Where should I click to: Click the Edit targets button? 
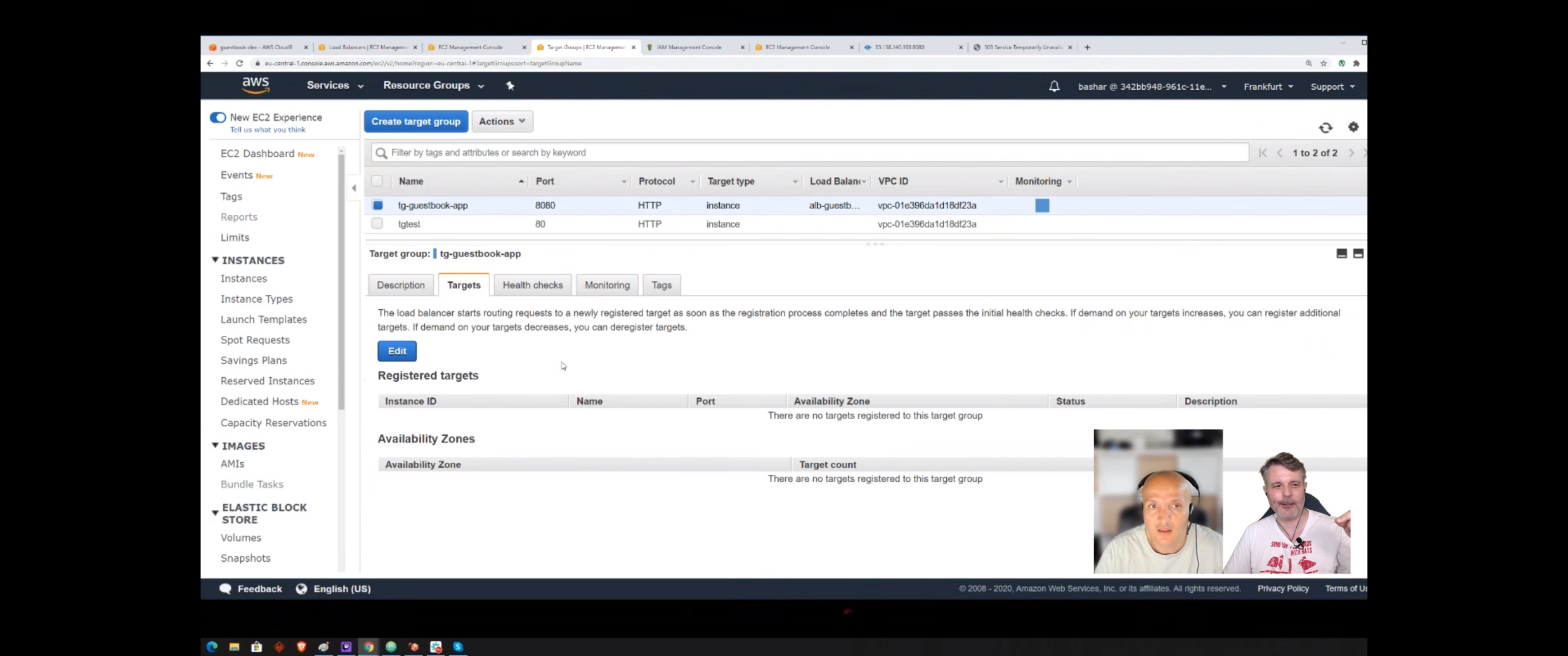click(396, 351)
